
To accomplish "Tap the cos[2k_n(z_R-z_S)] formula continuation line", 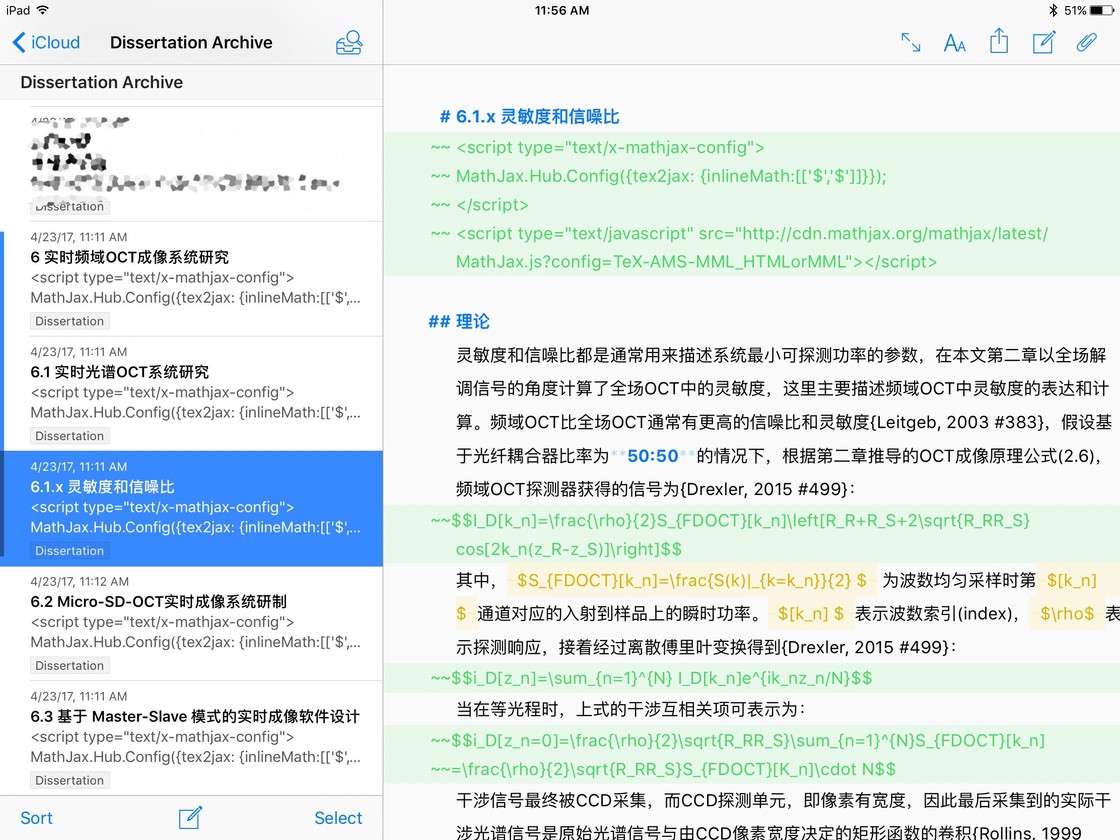I will [569, 549].
